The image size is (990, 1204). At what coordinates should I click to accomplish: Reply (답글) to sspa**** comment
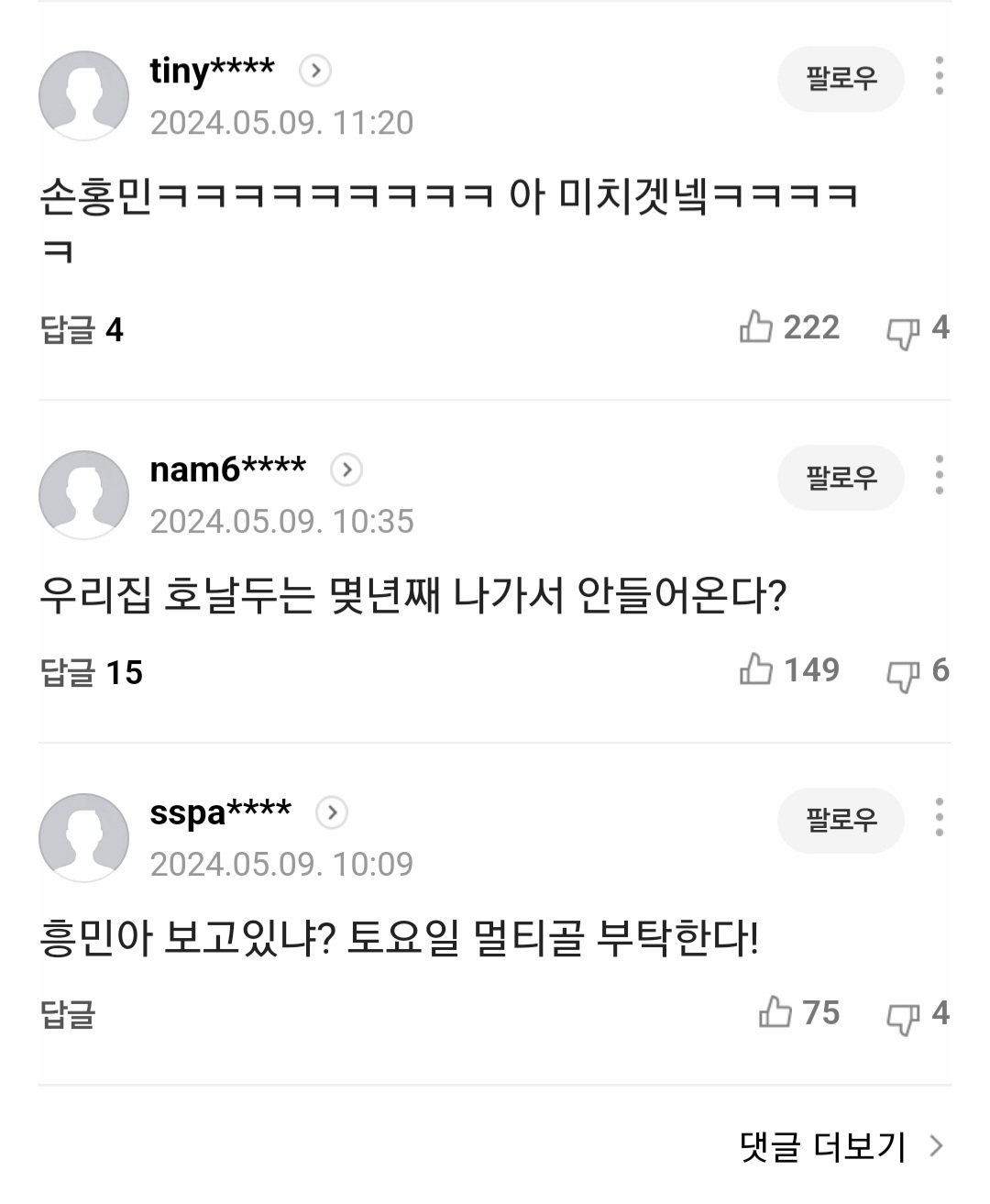tap(68, 1014)
